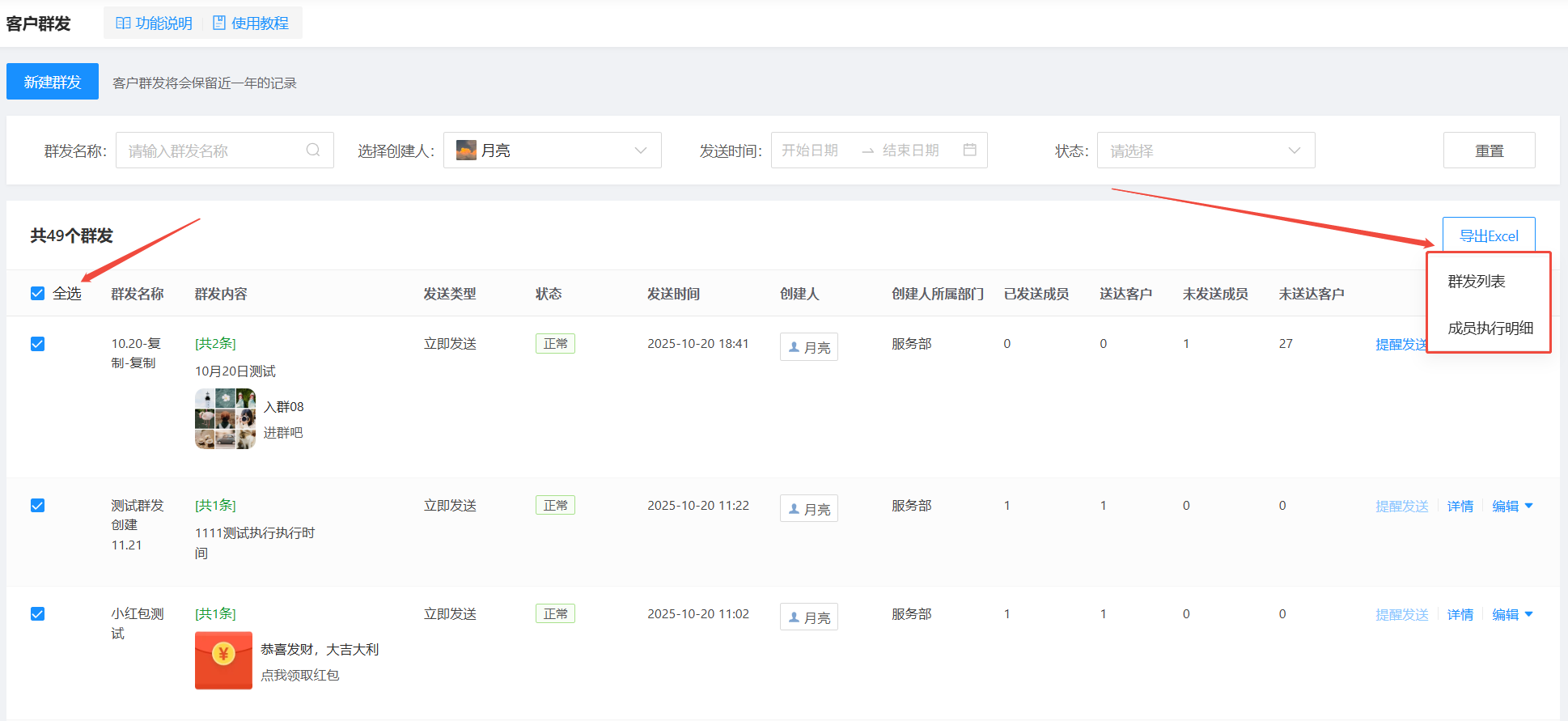Click the red envelope thumbnail image

click(223, 660)
